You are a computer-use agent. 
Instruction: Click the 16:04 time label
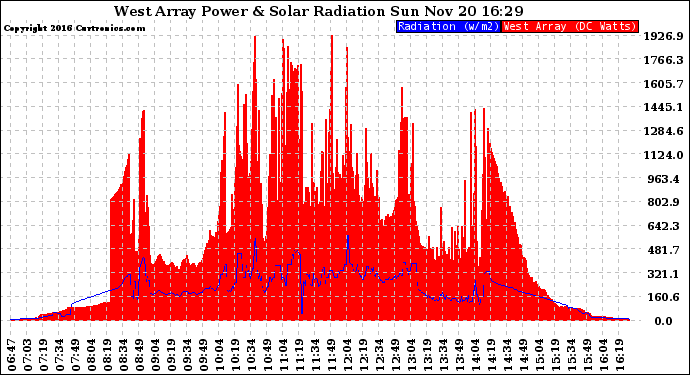click(x=603, y=355)
